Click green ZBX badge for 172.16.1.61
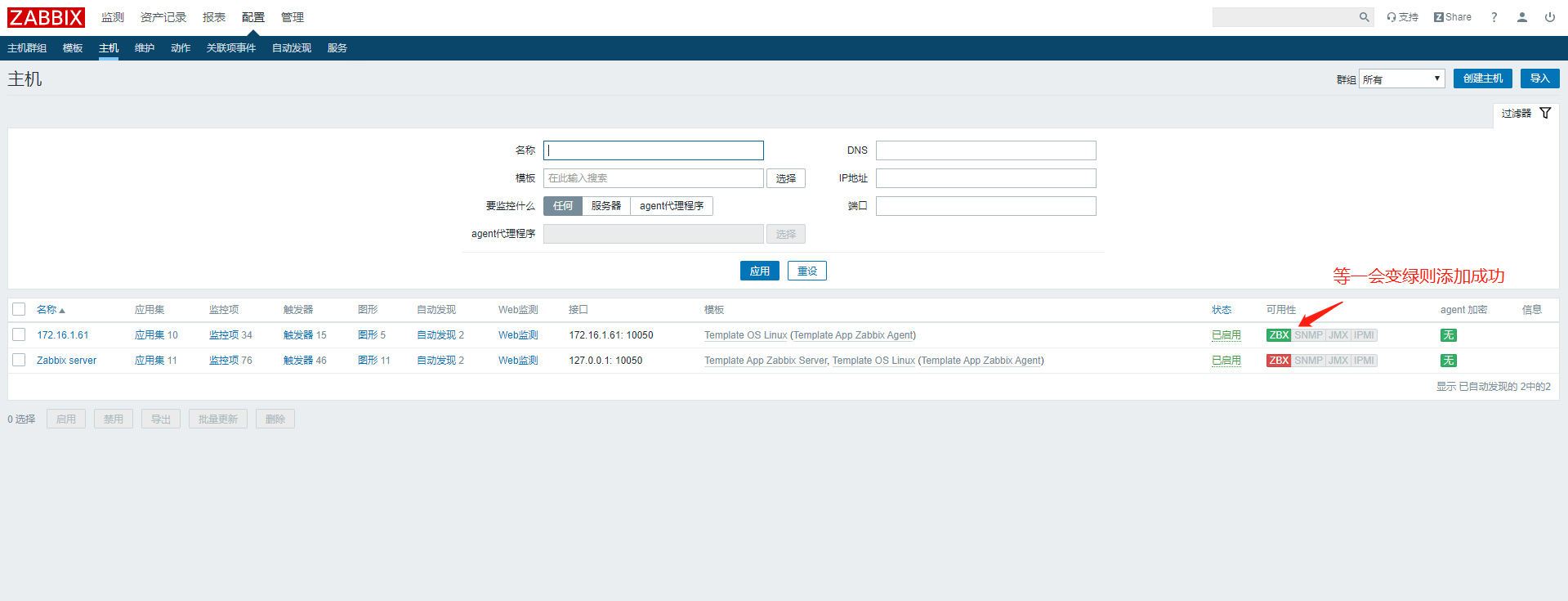Viewport: 1568px width, 601px height. click(x=1279, y=335)
